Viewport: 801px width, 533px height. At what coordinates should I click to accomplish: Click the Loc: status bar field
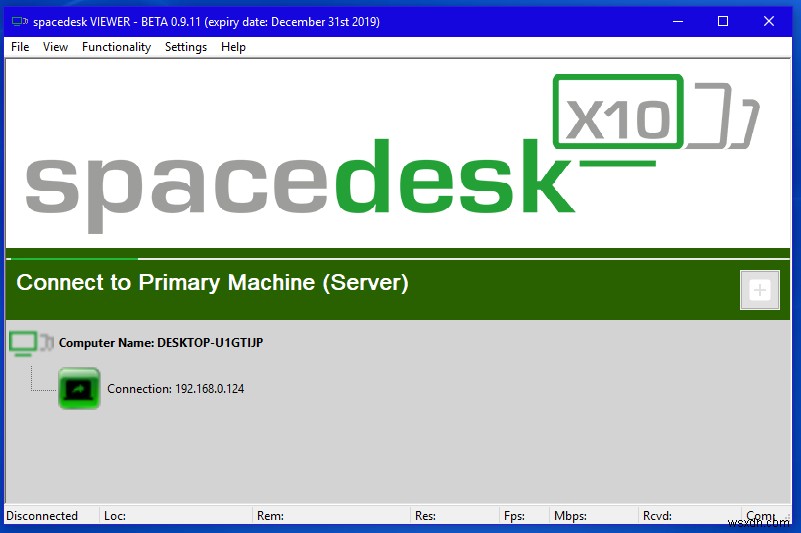point(176,516)
